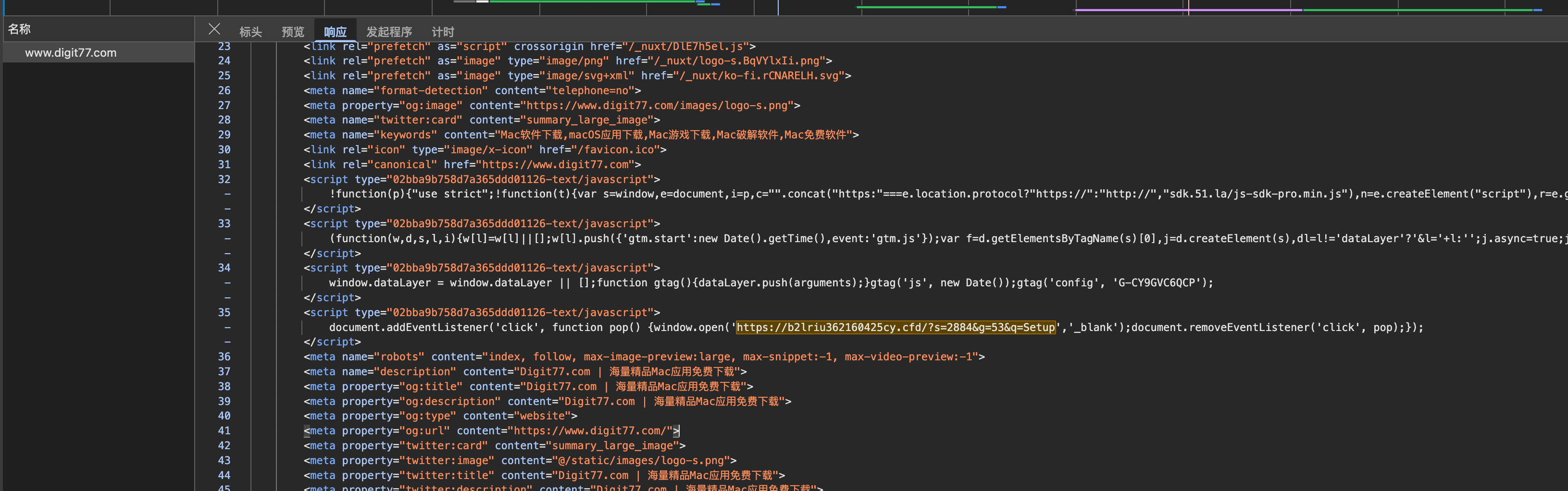Click the wrap marker directly below line 34
The image size is (1568, 491).
click(227, 283)
